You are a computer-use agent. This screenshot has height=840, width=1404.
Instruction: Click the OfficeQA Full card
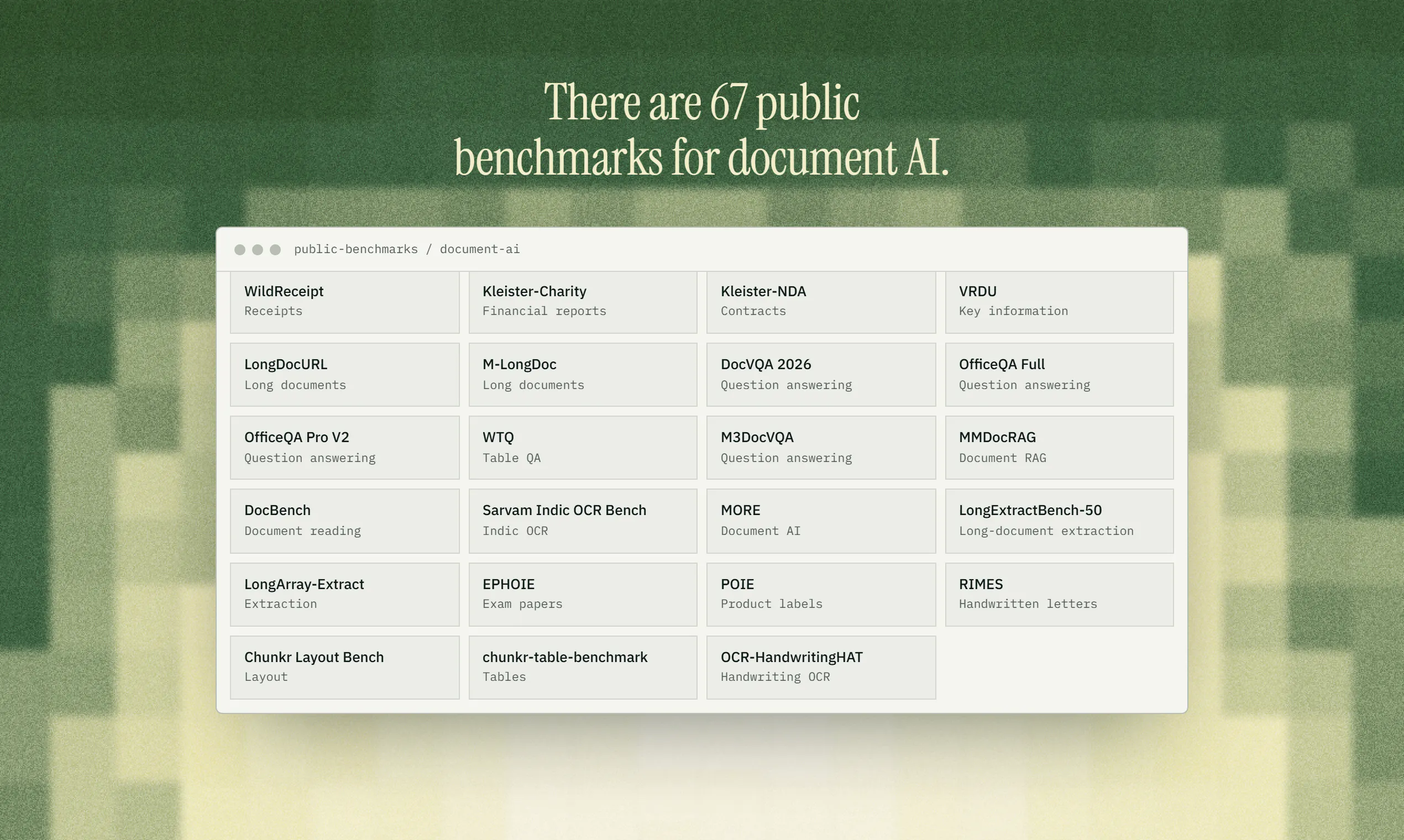coord(1059,375)
